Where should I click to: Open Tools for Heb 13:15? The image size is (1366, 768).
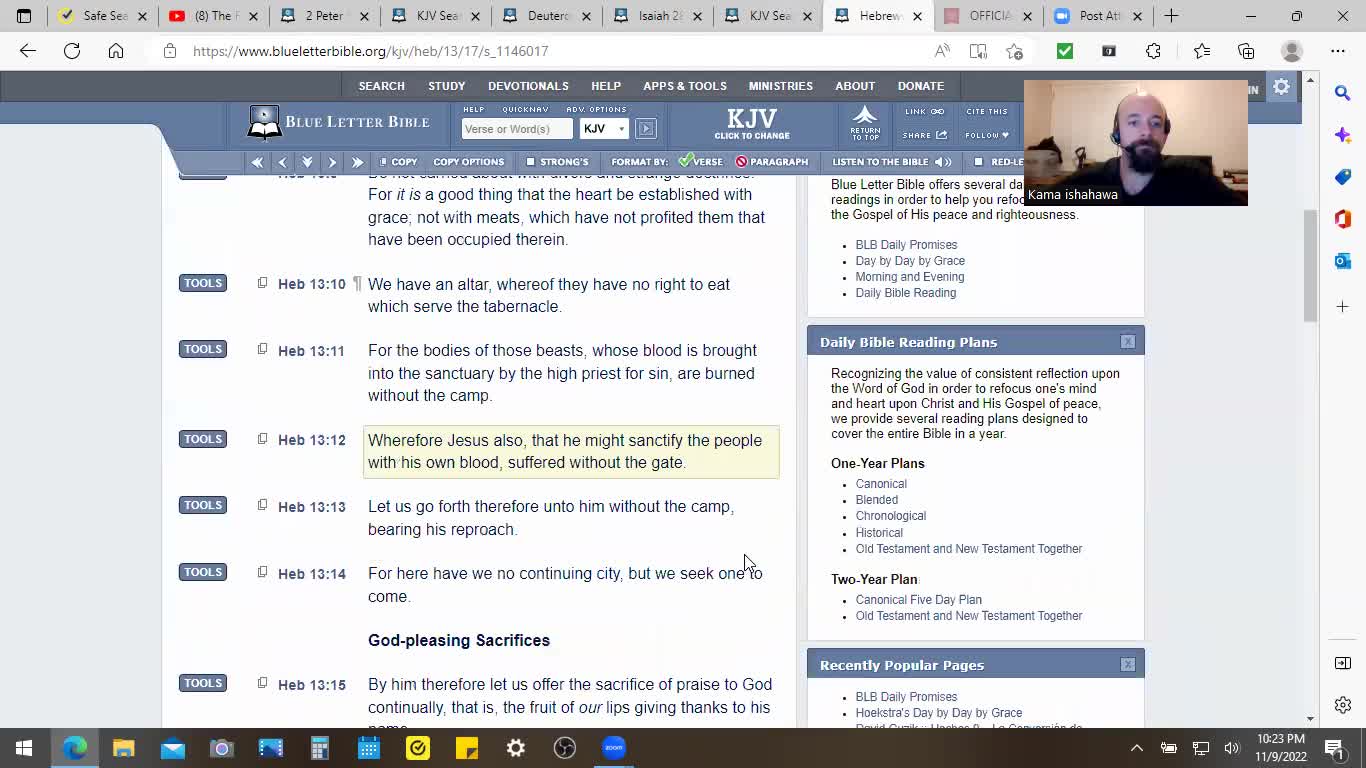(203, 683)
